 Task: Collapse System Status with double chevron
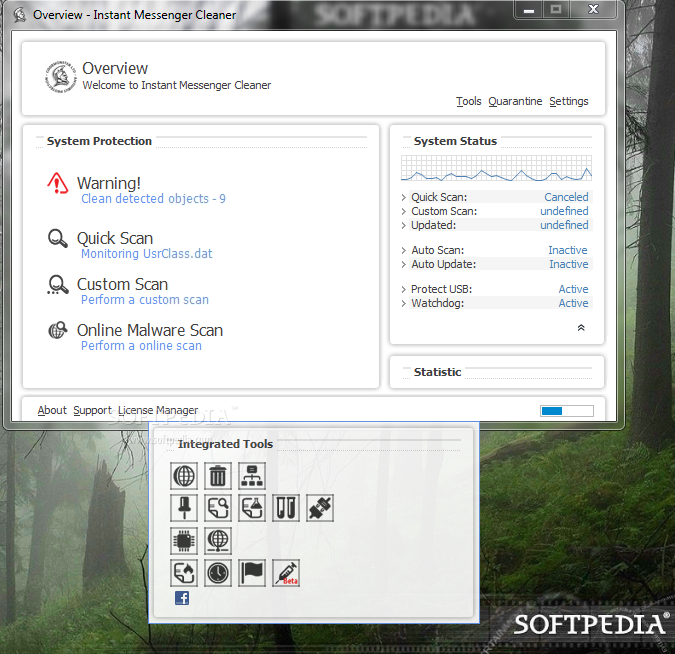tap(581, 328)
